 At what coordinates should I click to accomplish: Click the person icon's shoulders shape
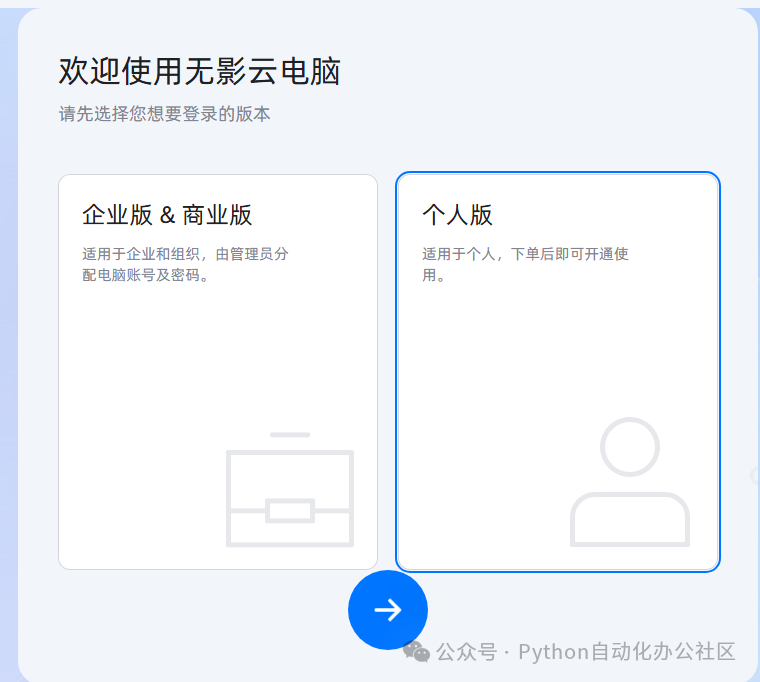pos(630,520)
